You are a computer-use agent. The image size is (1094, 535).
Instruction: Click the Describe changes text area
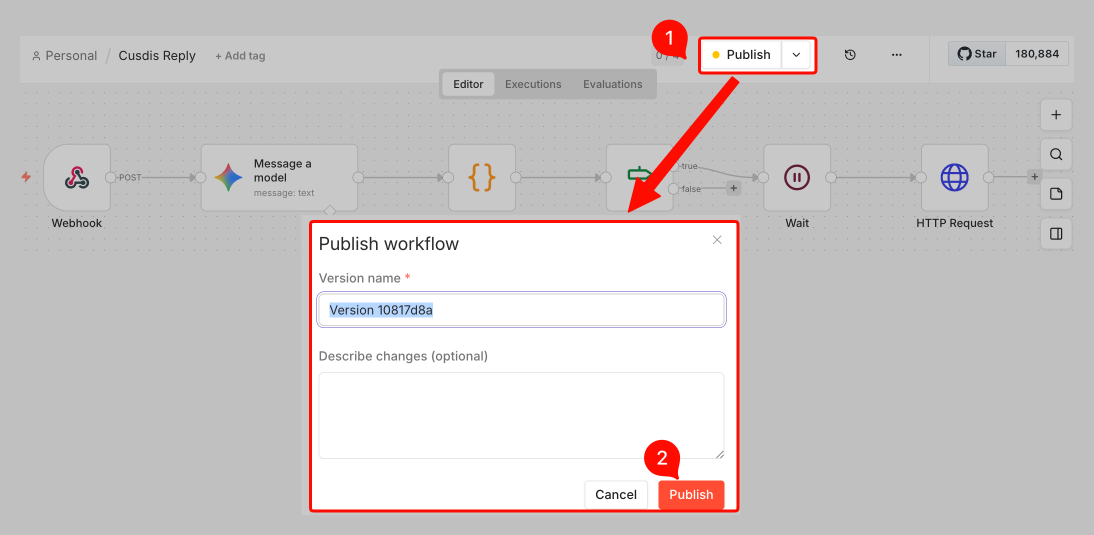[521, 415]
